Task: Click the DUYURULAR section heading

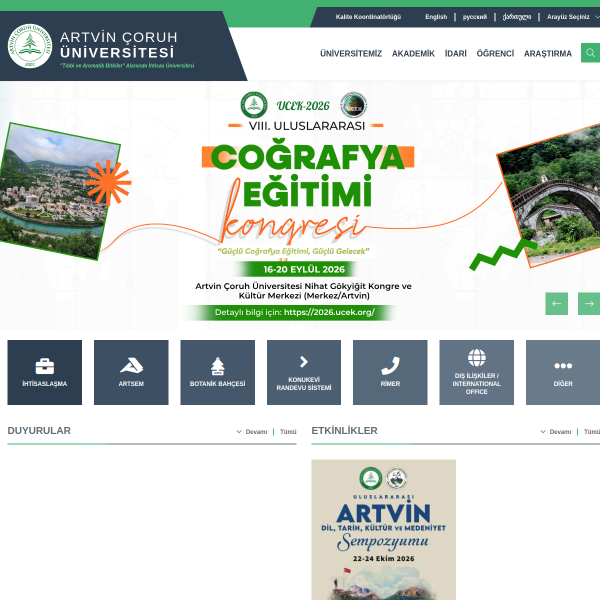Action: [39, 430]
